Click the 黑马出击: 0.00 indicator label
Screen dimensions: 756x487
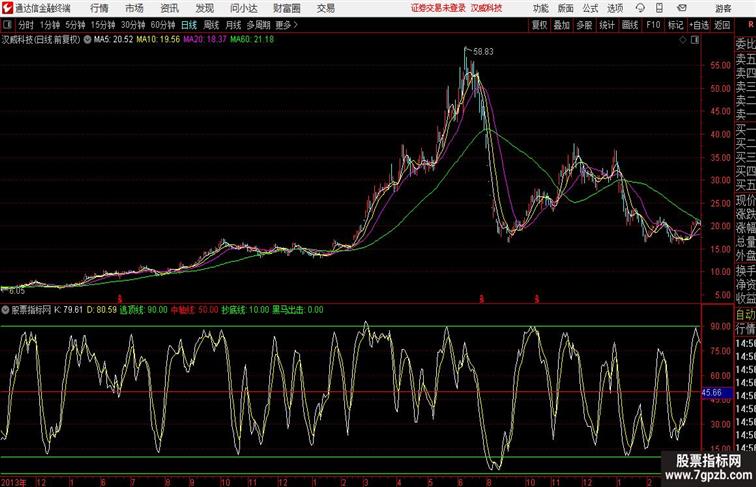tap(298, 310)
